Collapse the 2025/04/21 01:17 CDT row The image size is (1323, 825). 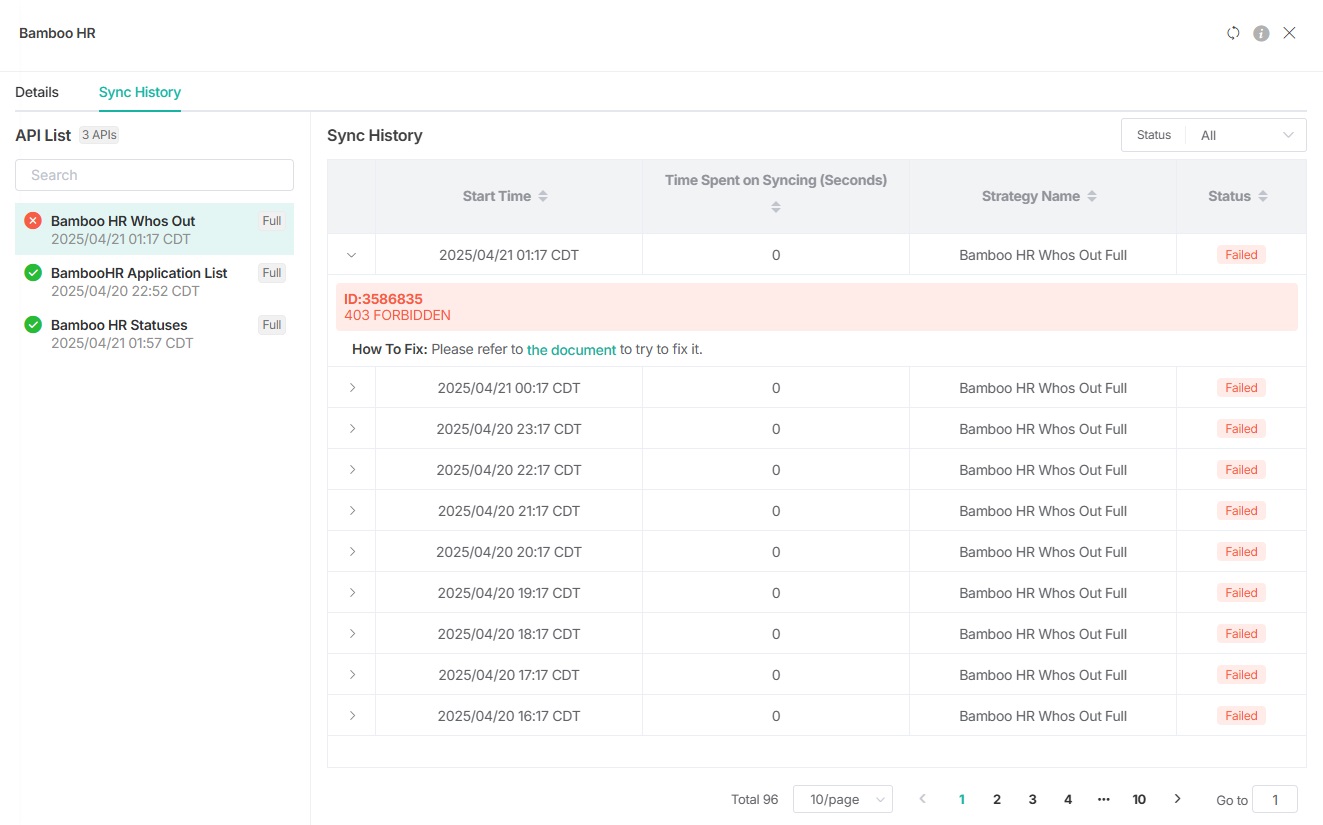pyautogui.click(x=351, y=255)
